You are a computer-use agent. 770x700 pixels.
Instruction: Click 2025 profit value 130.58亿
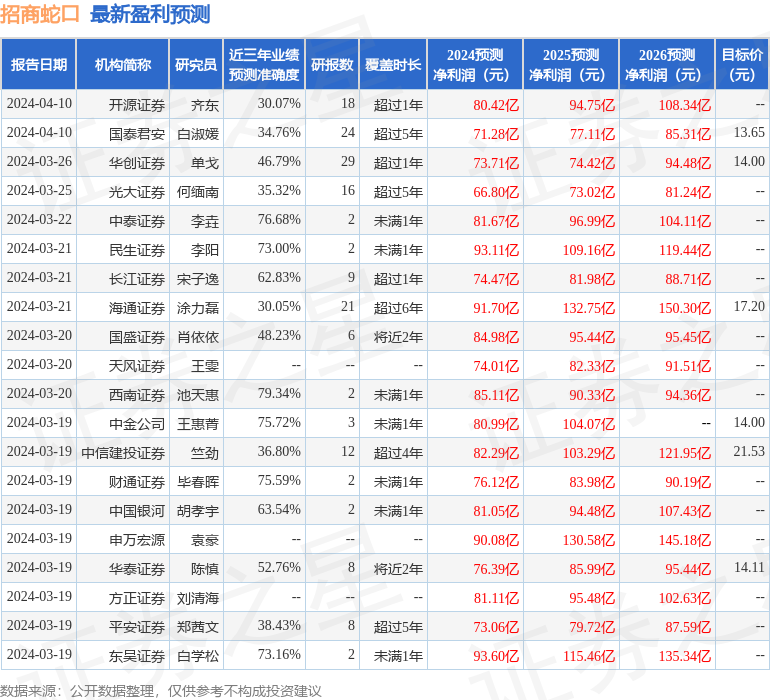(x=589, y=540)
